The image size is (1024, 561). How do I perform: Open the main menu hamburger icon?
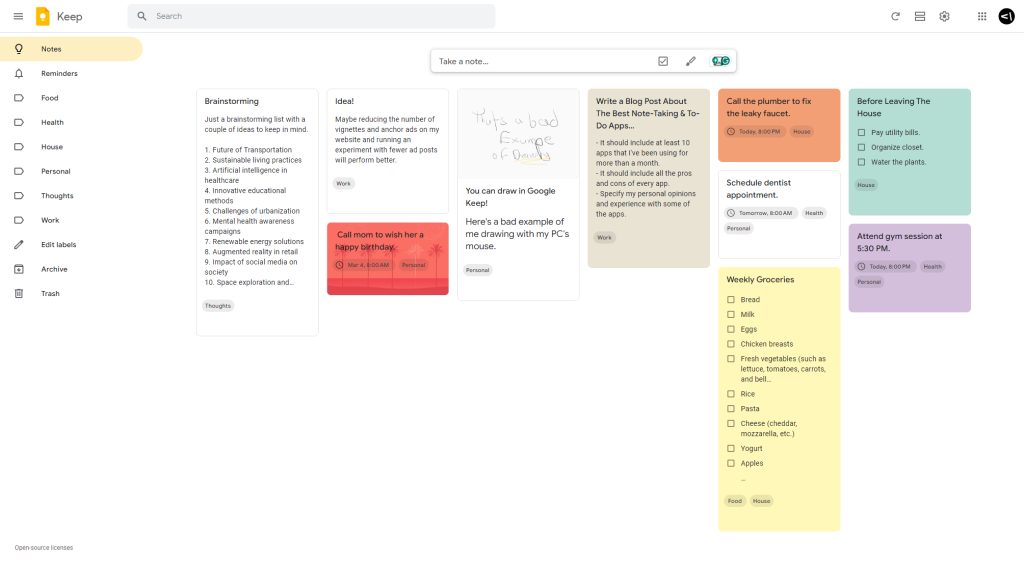pyautogui.click(x=18, y=16)
